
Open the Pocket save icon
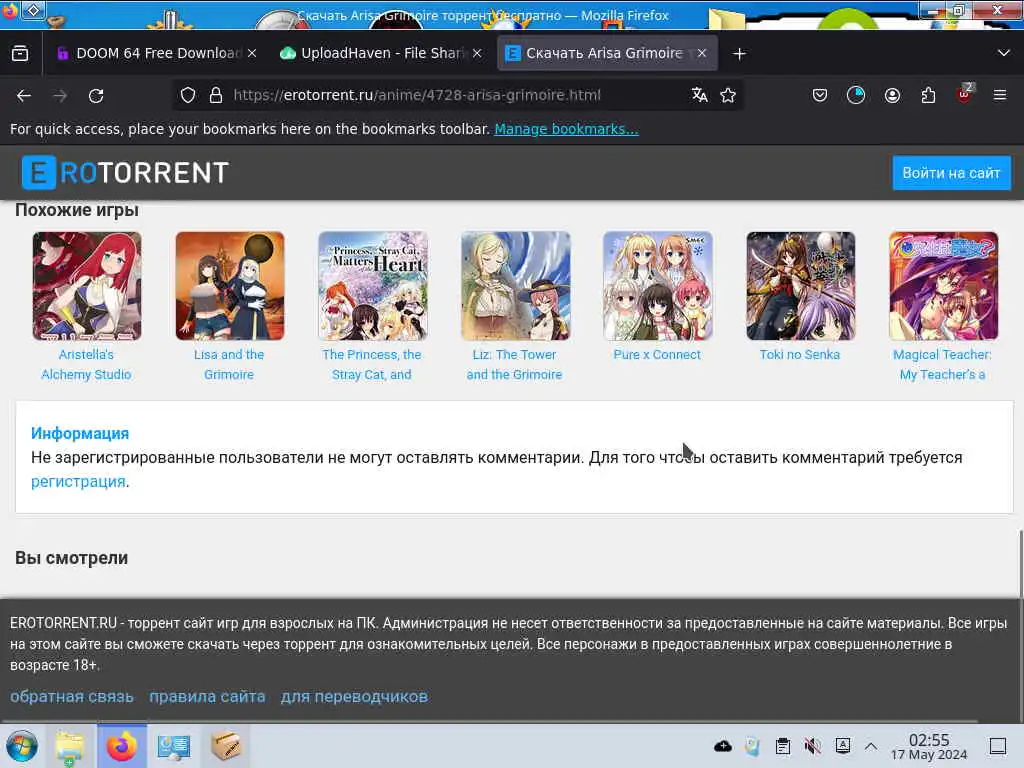click(x=820, y=95)
